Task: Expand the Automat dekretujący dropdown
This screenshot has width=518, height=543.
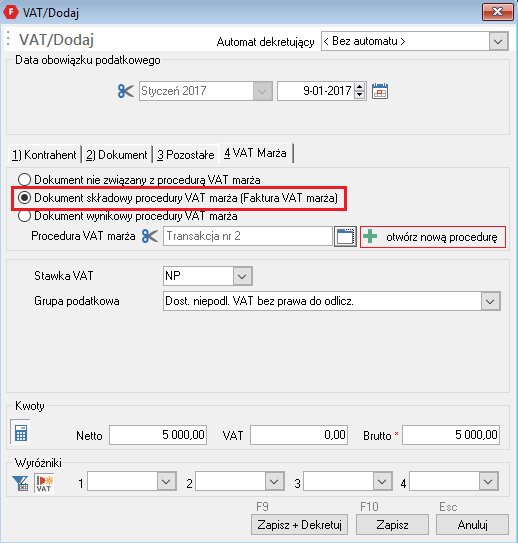Action: tap(498, 42)
